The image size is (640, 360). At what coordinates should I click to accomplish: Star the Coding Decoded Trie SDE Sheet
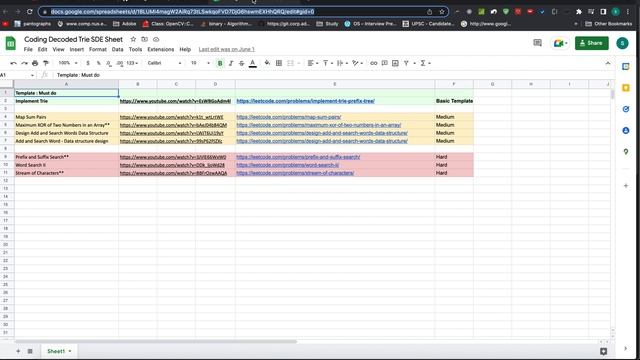(x=133, y=40)
